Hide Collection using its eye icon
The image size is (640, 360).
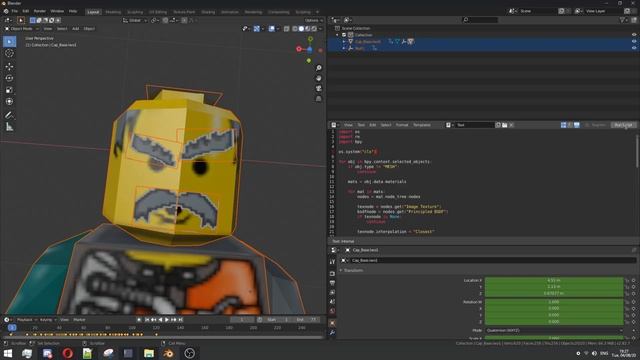click(634, 35)
